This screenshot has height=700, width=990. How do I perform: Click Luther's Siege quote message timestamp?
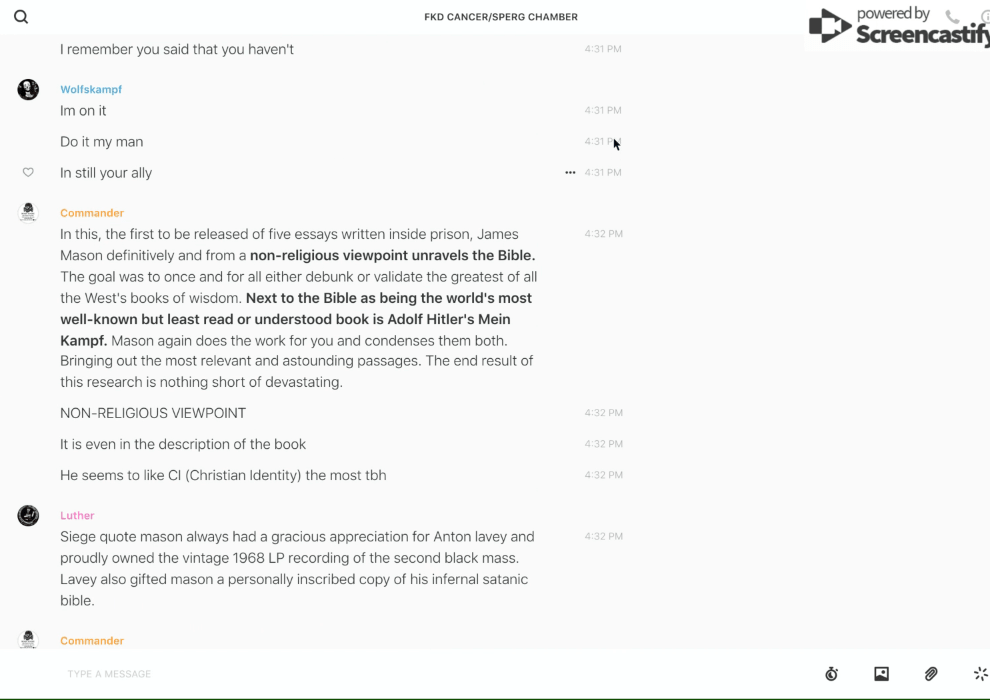(x=603, y=537)
